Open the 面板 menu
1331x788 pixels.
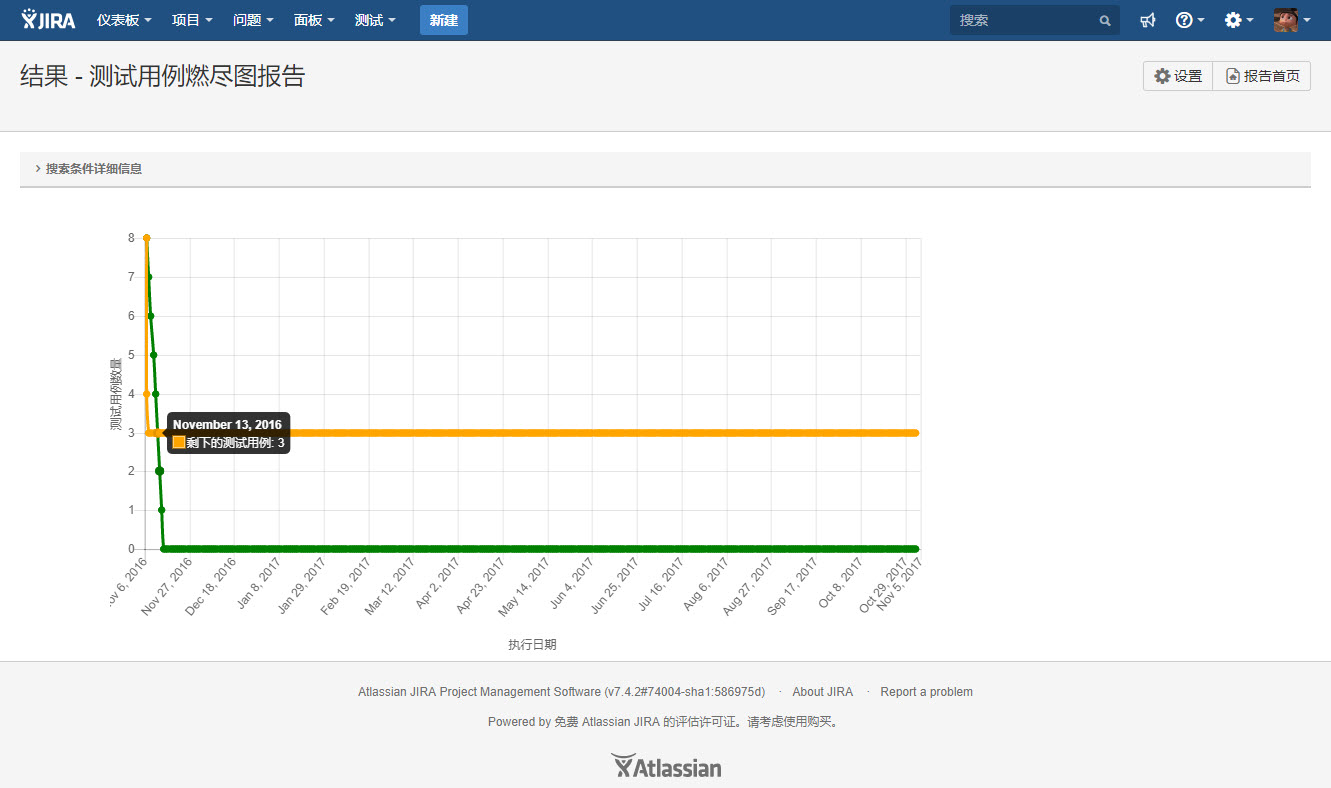coord(314,20)
